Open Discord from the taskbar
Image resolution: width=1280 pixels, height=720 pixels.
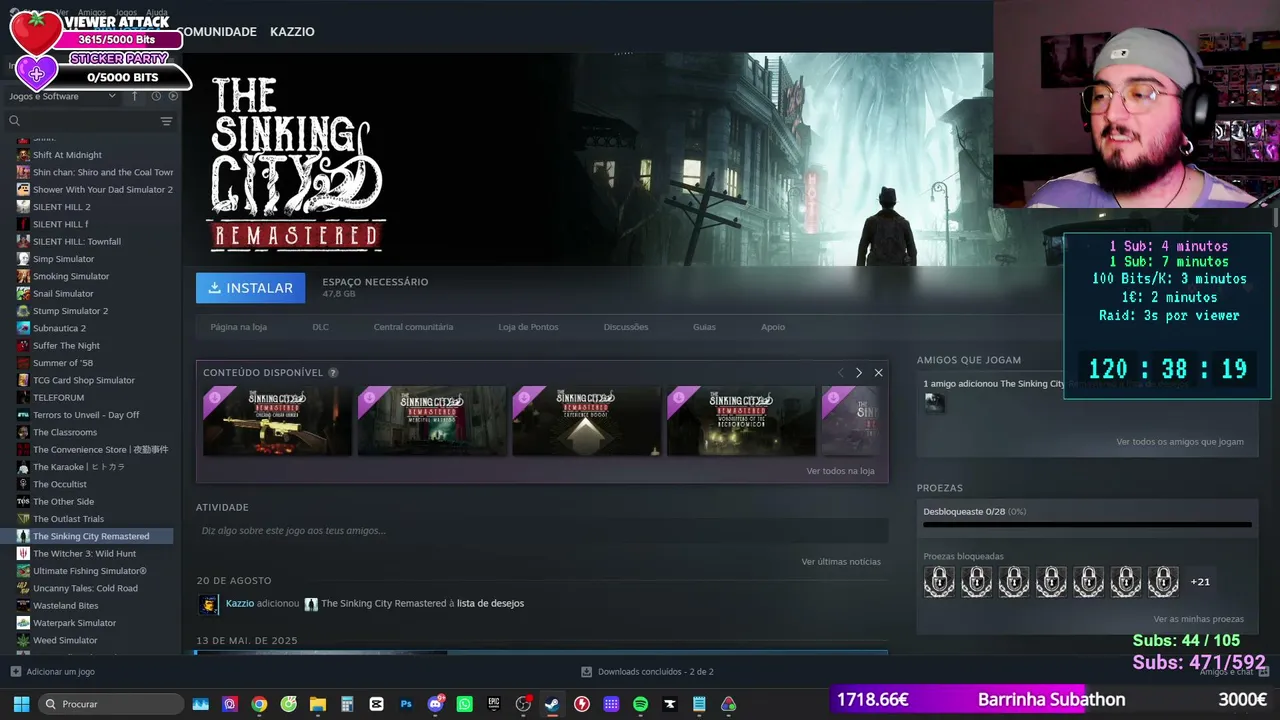pyautogui.click(x=435, y=704)
